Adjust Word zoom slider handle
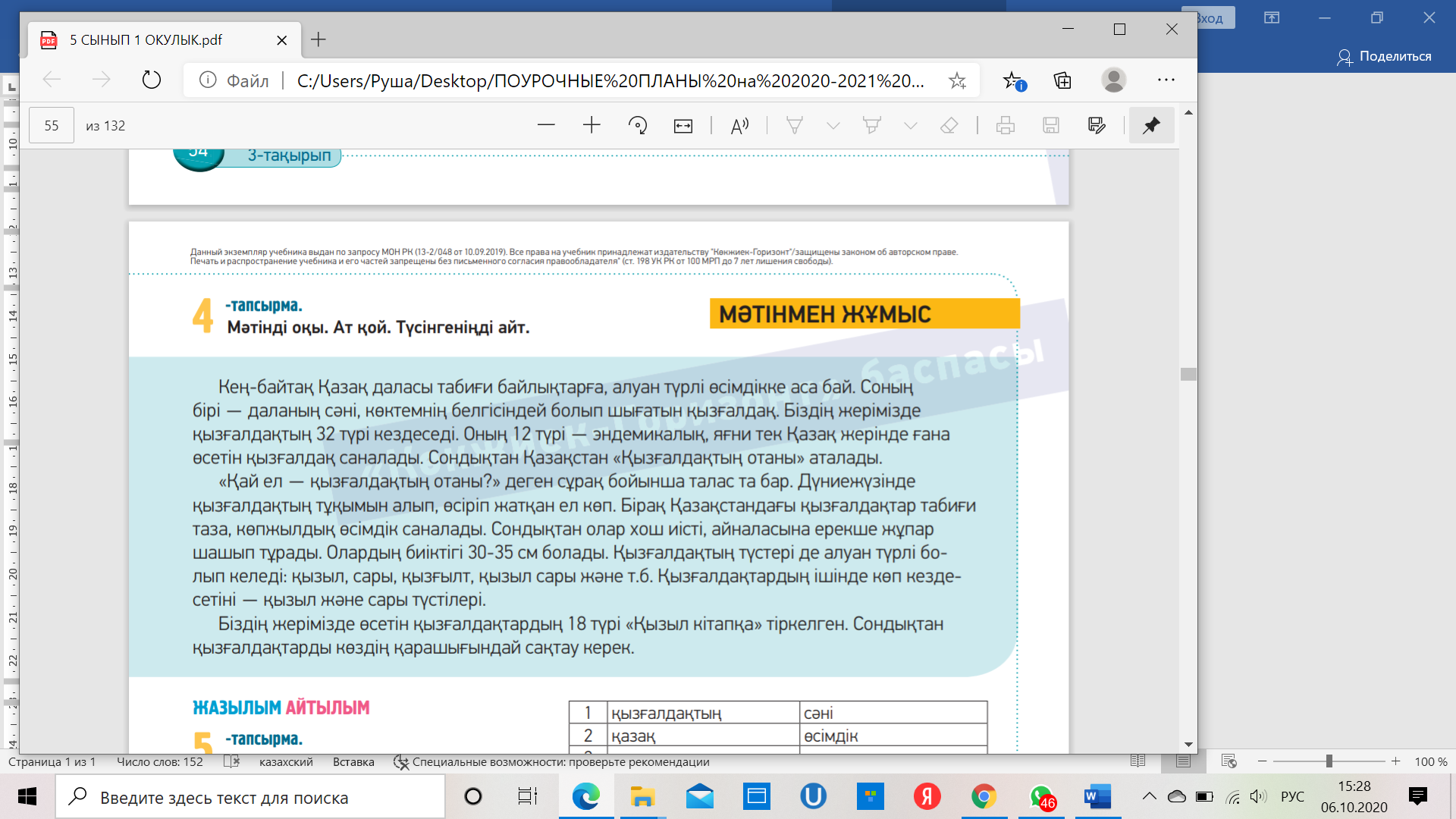 point(1329,761)
